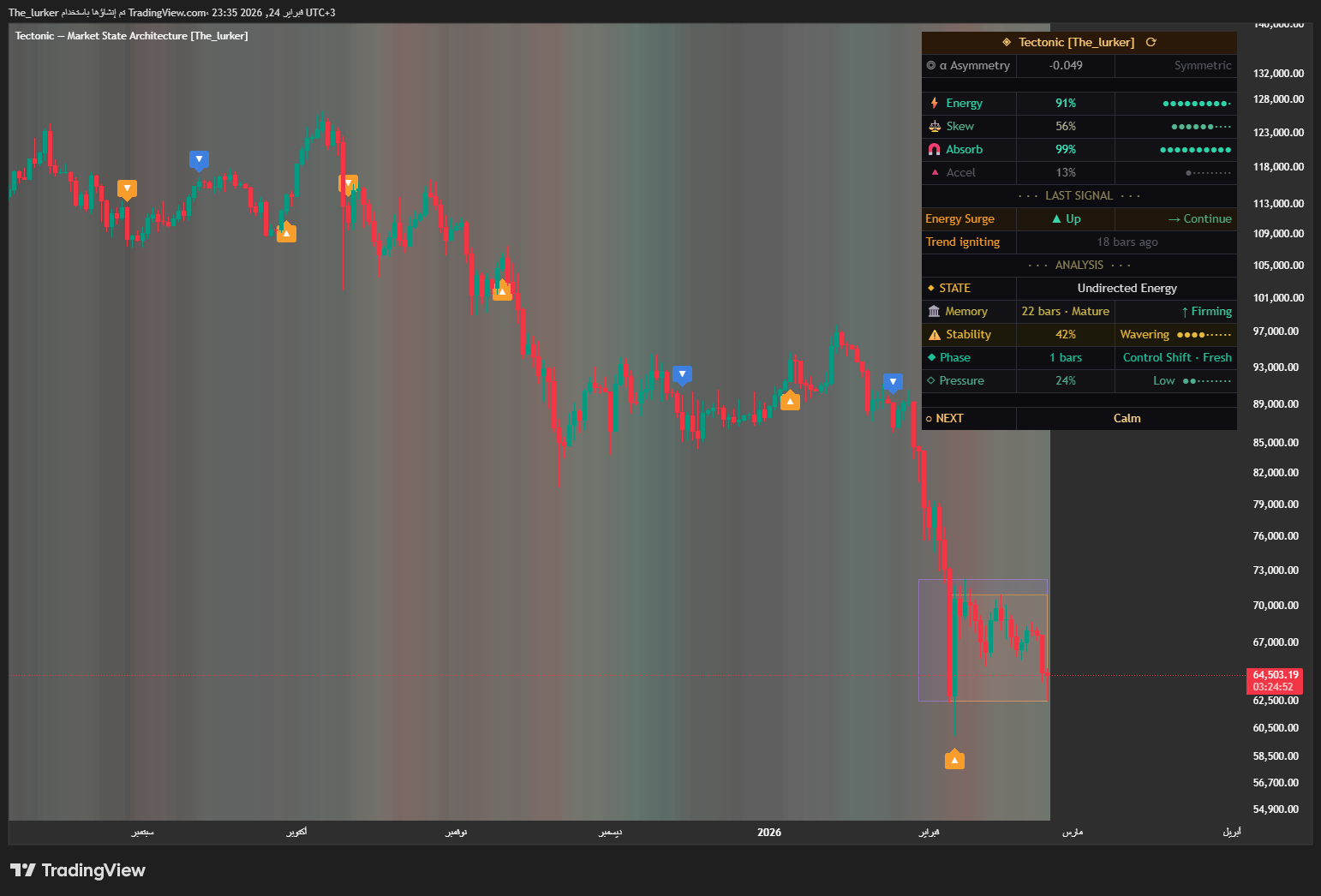The height and width of the screenshot is (896, 1321).
Task: Click the Accel value 13%
Action: tap(1066, 172)
